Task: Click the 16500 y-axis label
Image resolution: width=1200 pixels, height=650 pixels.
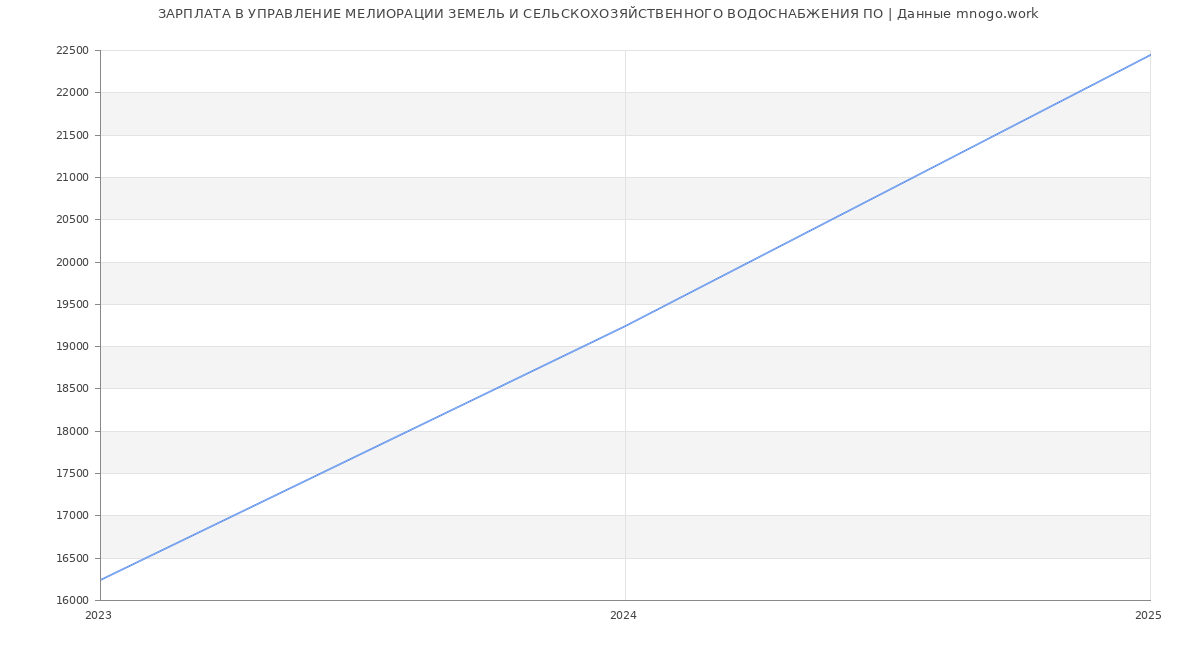Action: click(72, 559)
